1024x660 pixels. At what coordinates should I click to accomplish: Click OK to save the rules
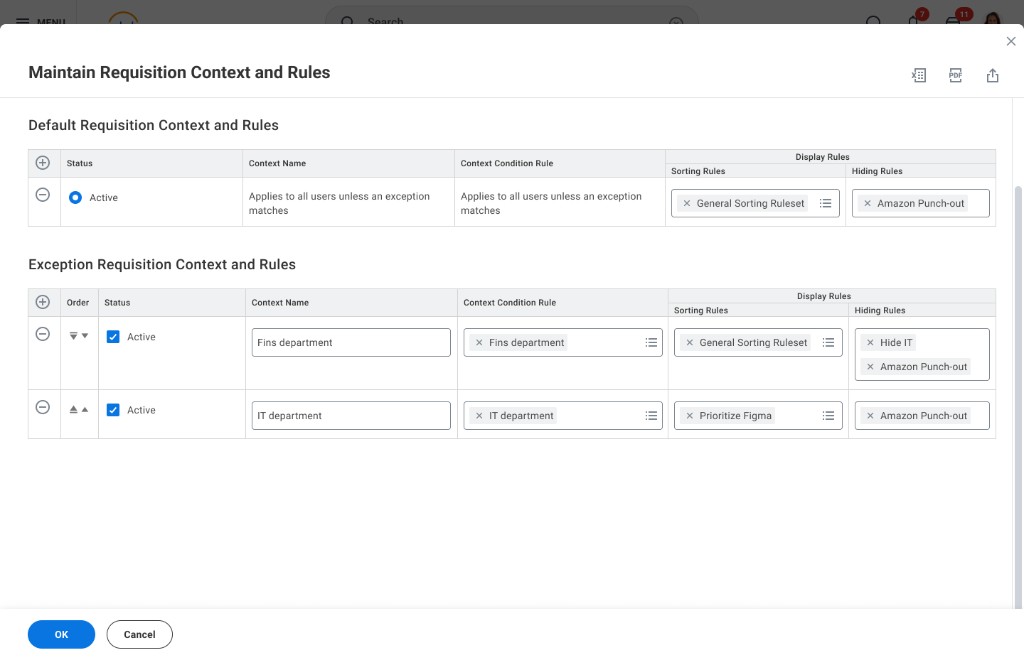coord(61,634)
